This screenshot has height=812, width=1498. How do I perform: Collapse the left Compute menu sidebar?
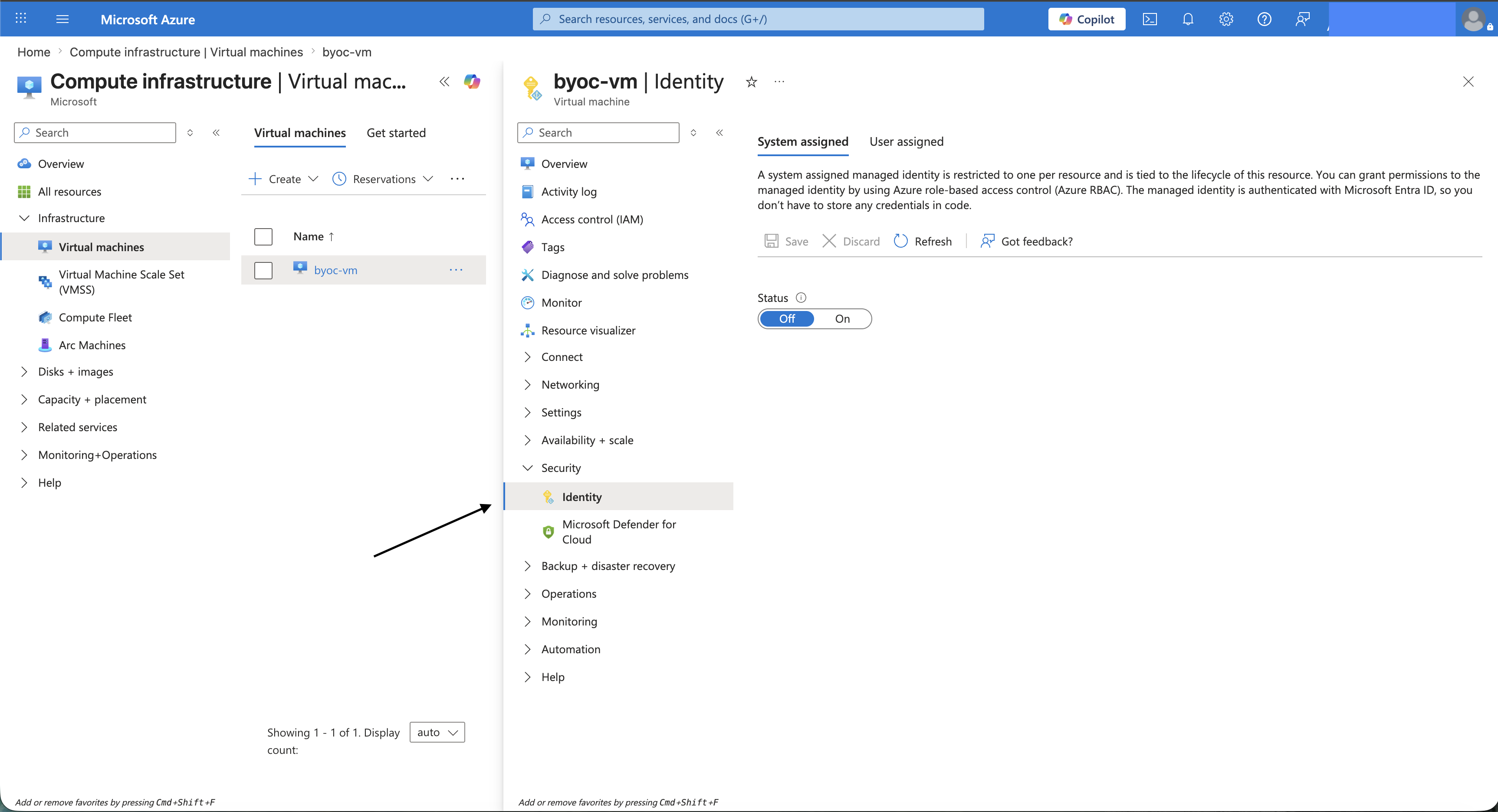click(x=217, y=133)
